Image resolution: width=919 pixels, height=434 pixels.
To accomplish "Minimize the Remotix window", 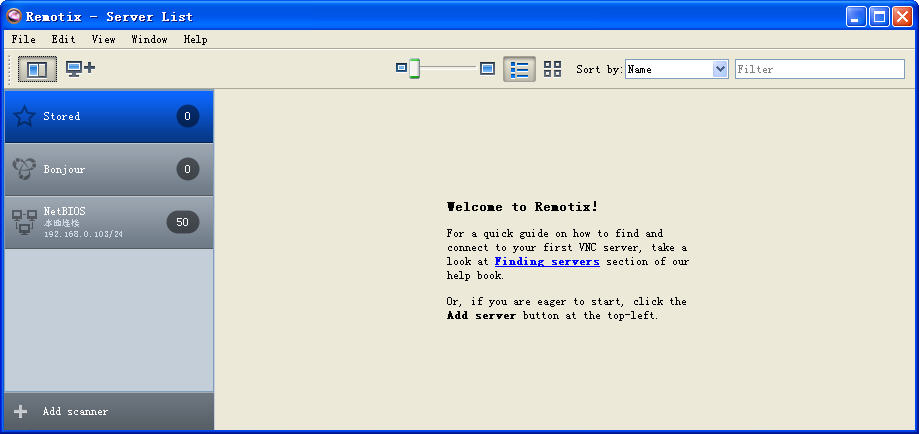I will pyautogui.click(x=856, y=17).
